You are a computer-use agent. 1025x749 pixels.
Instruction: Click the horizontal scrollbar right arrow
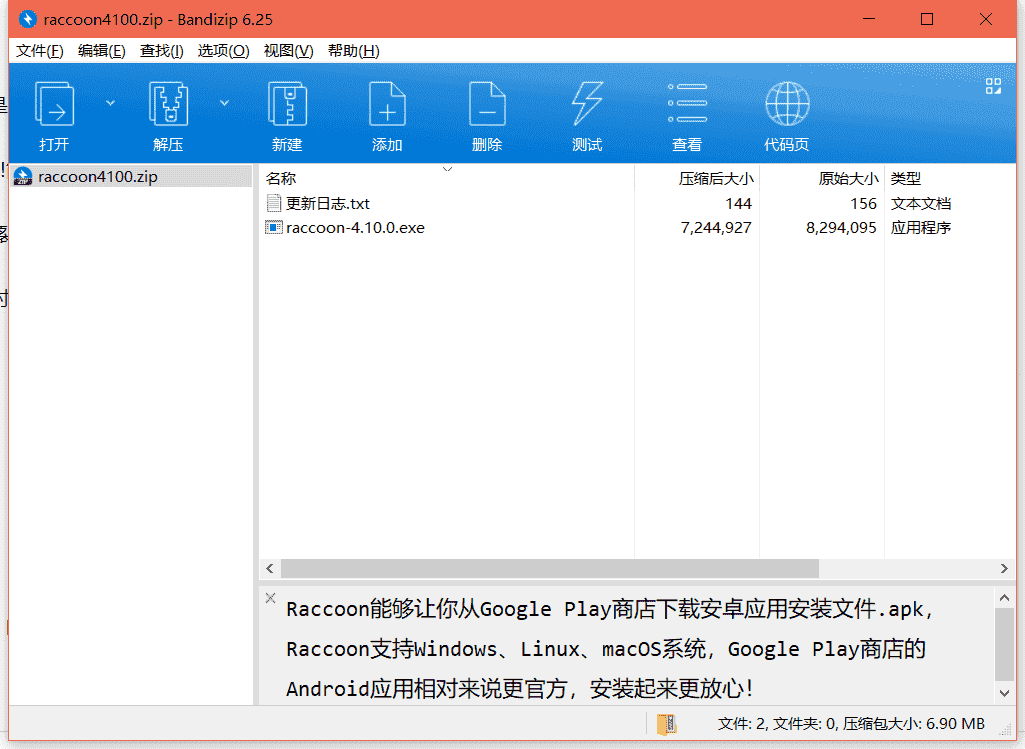point(1004,569)
